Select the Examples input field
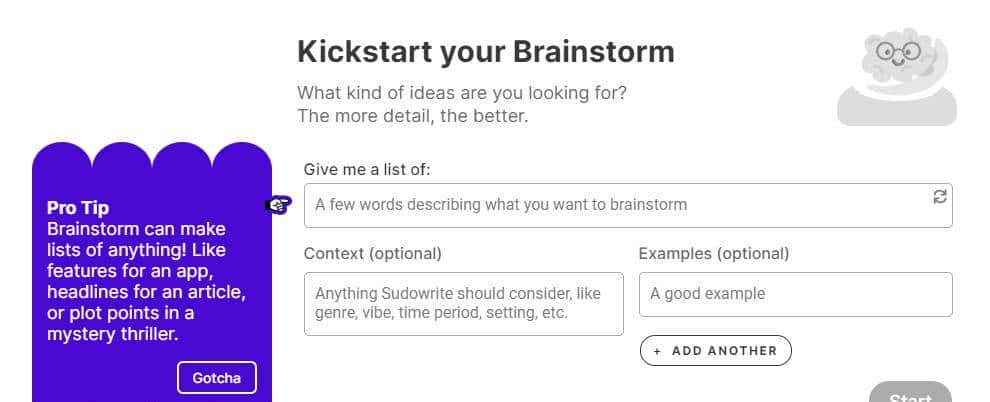The width and height of the screenshot is (990, 402). [x=795, y=294]
